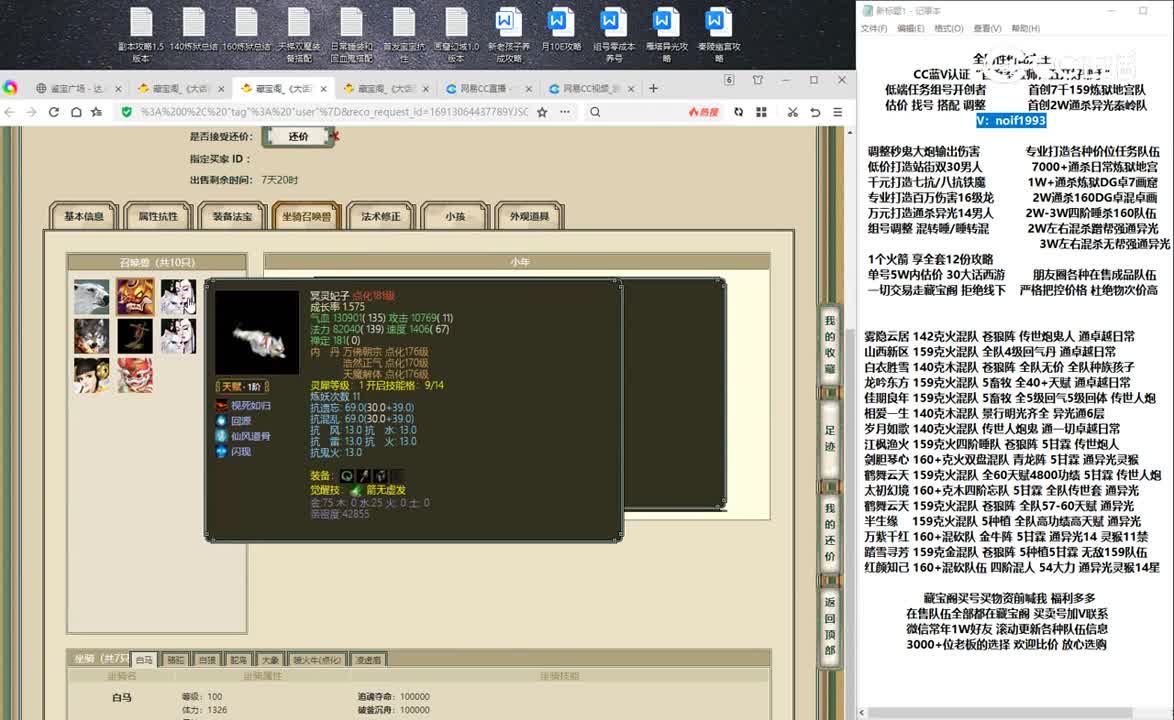Switch to the 鉴宝广场 browser tab

click(79, 88)
